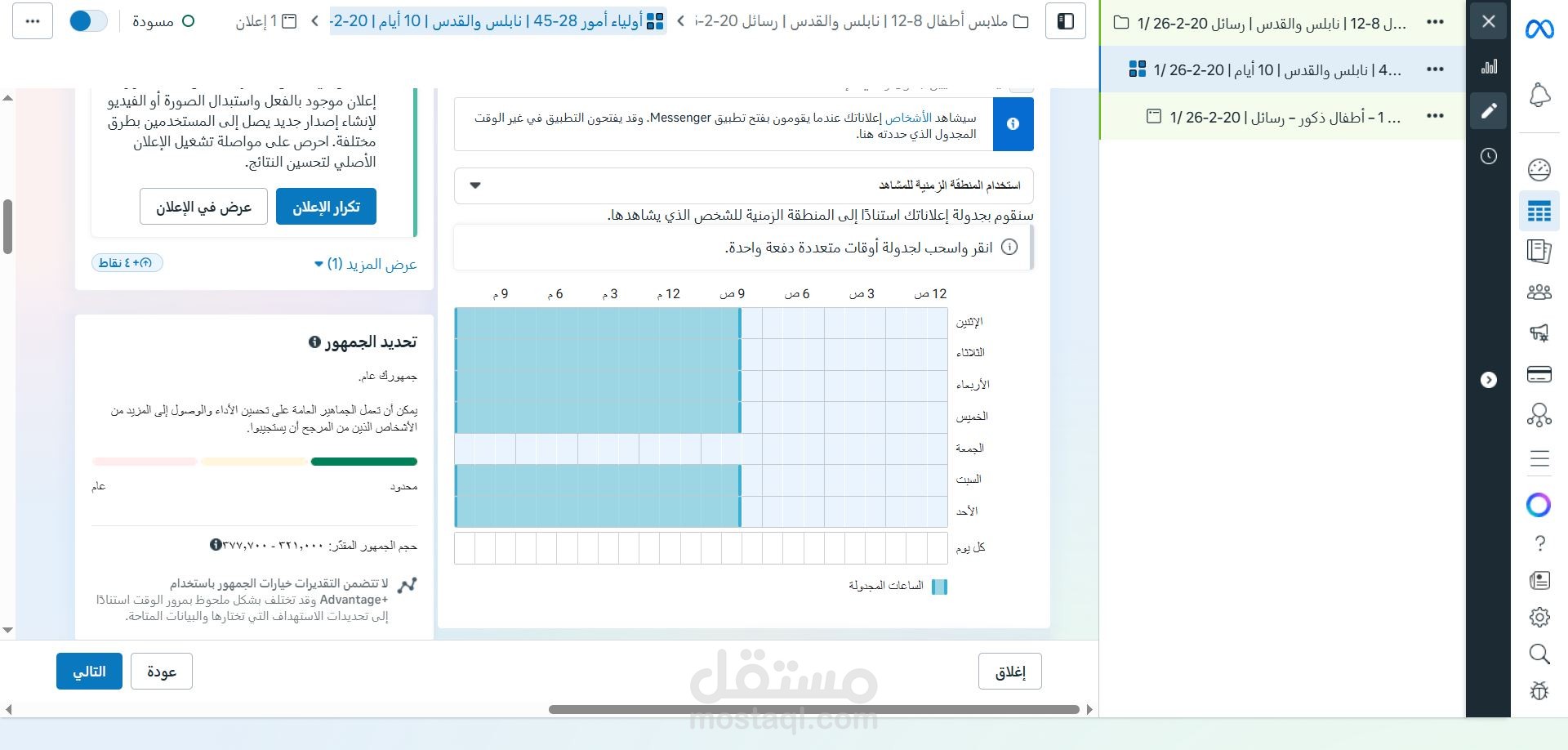Click the مسودة draft status label
The height and width of the screenshot is (750, 1568).
pos(153,21)
